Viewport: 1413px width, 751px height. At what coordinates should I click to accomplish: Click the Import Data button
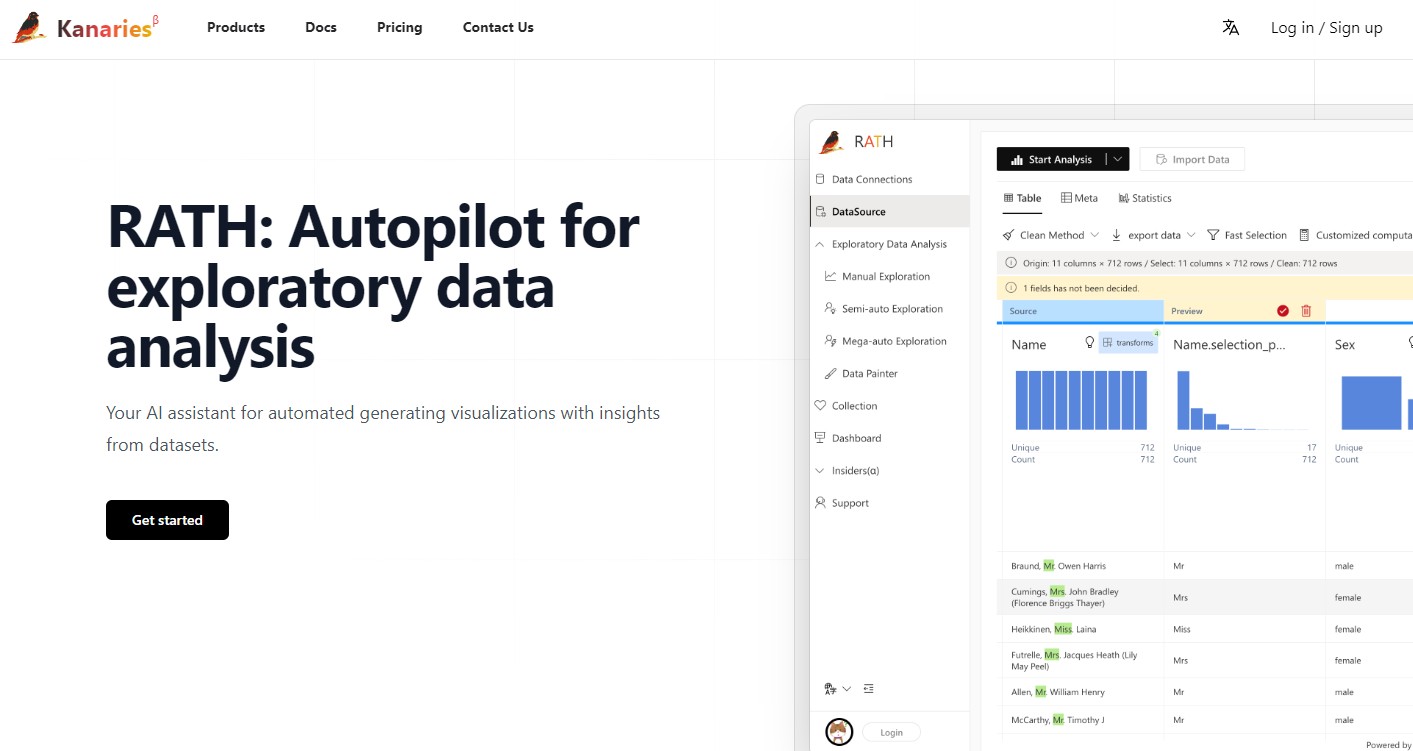click(1192, 159)
